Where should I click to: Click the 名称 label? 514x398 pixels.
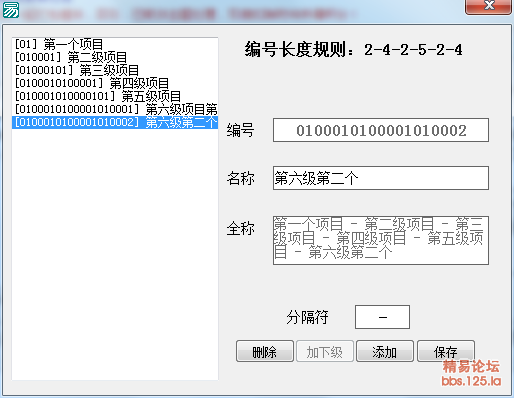[x=240, y=178]
